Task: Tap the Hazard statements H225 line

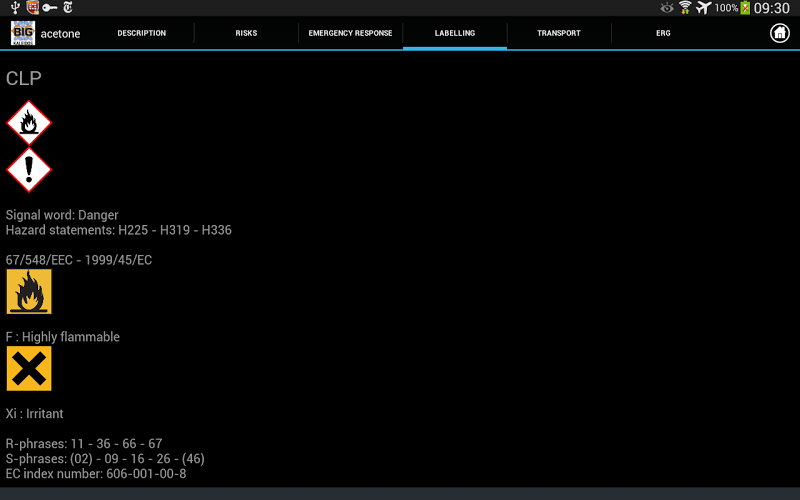Action: (x=118, y=230)
